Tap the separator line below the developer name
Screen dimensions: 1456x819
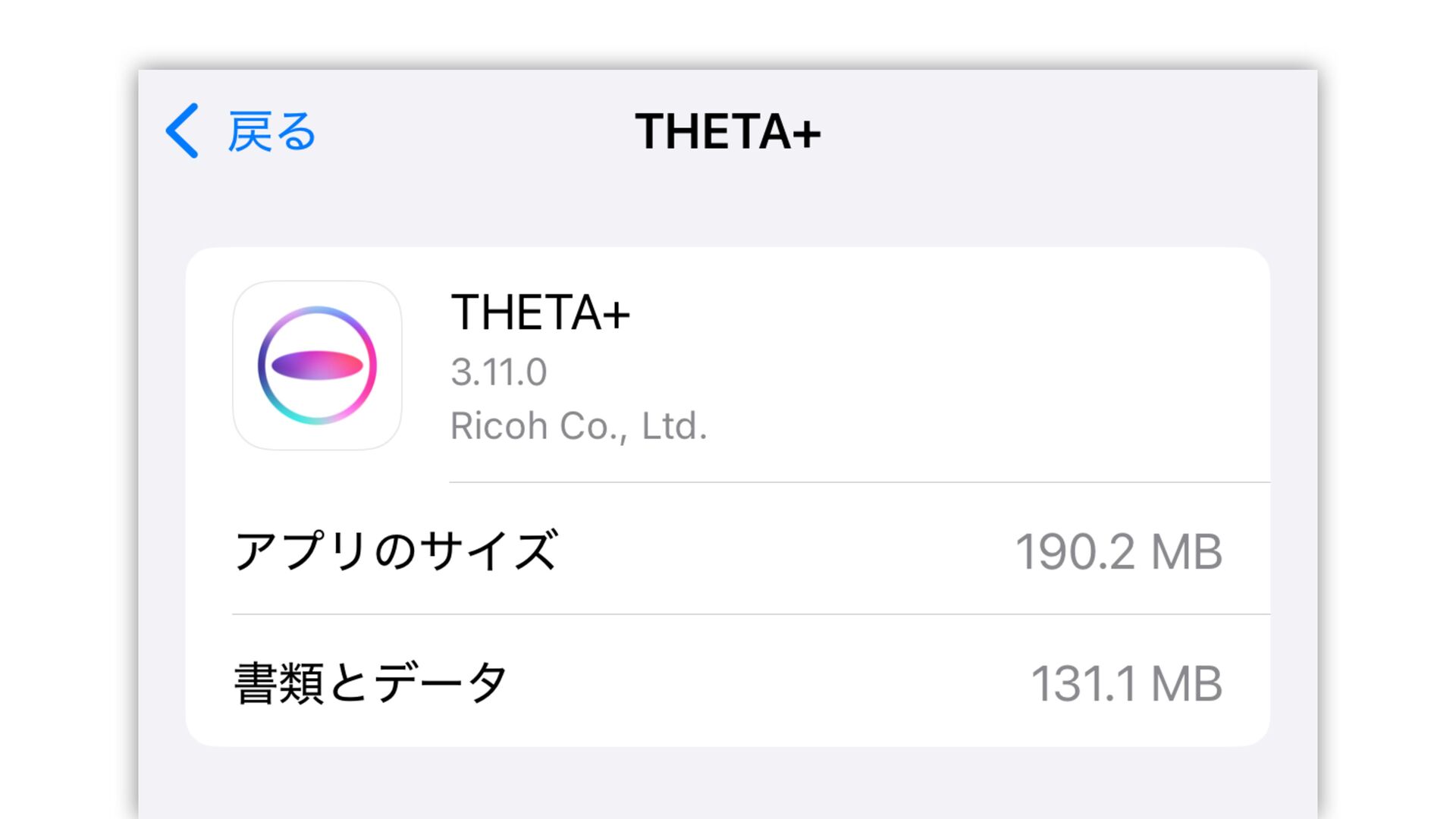pyautogui.click(x=860, y=482)
